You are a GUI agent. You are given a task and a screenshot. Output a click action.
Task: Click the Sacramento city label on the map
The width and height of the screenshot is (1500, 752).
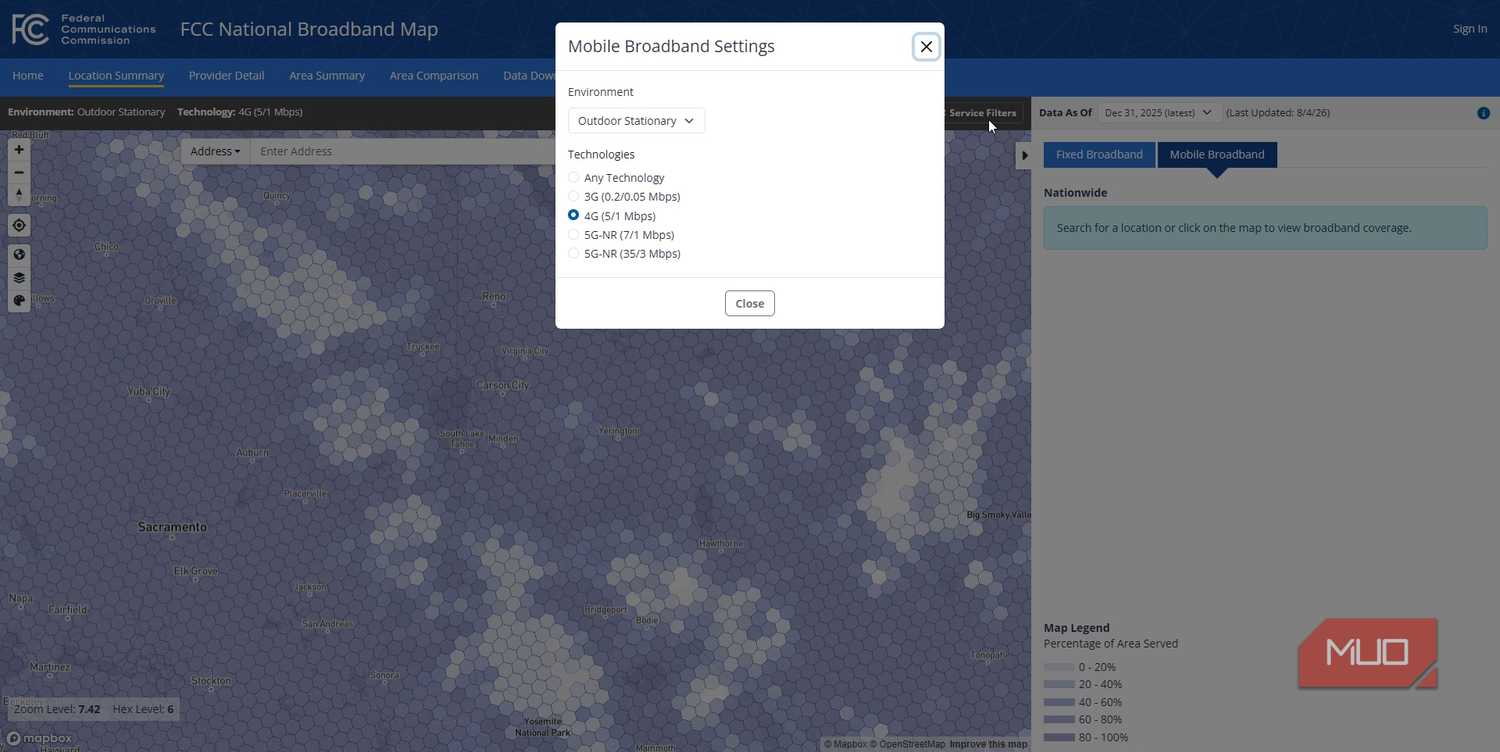tap(172, 527)
